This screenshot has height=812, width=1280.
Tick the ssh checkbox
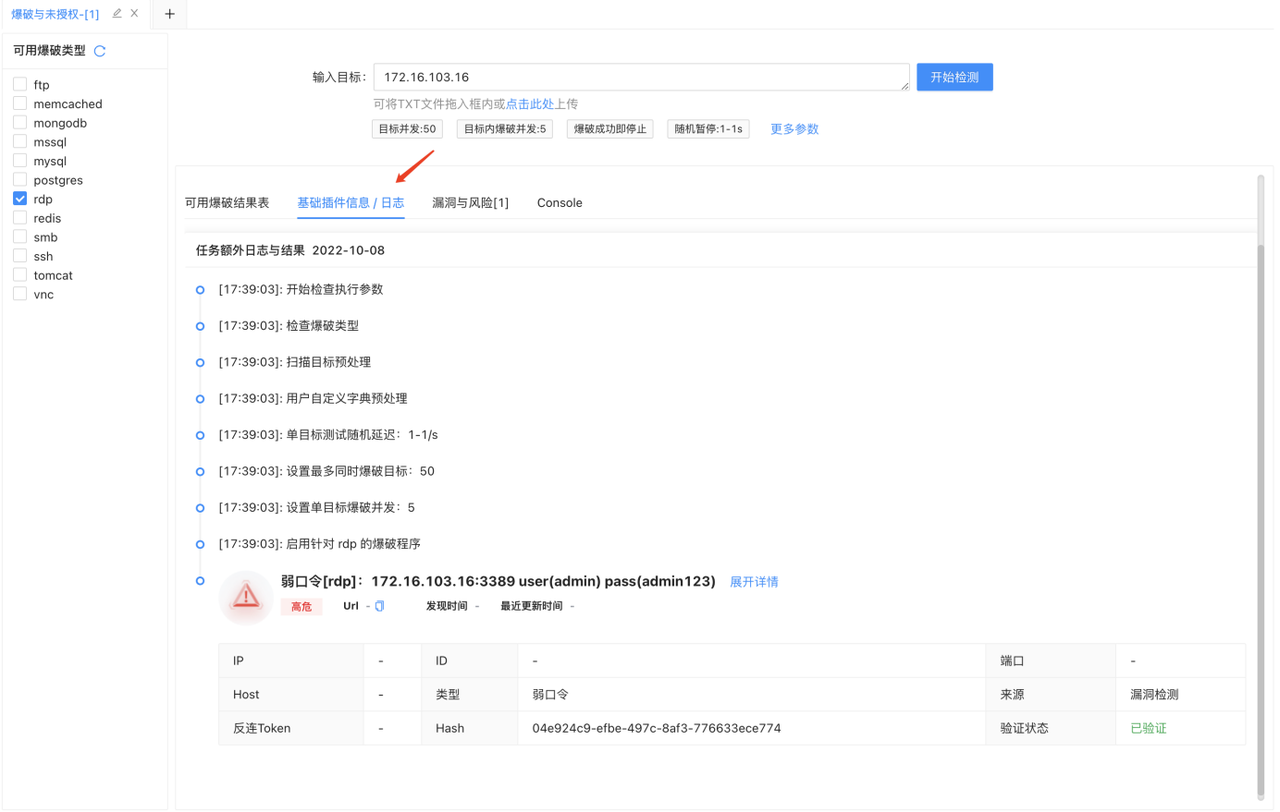tap(20, 256)
